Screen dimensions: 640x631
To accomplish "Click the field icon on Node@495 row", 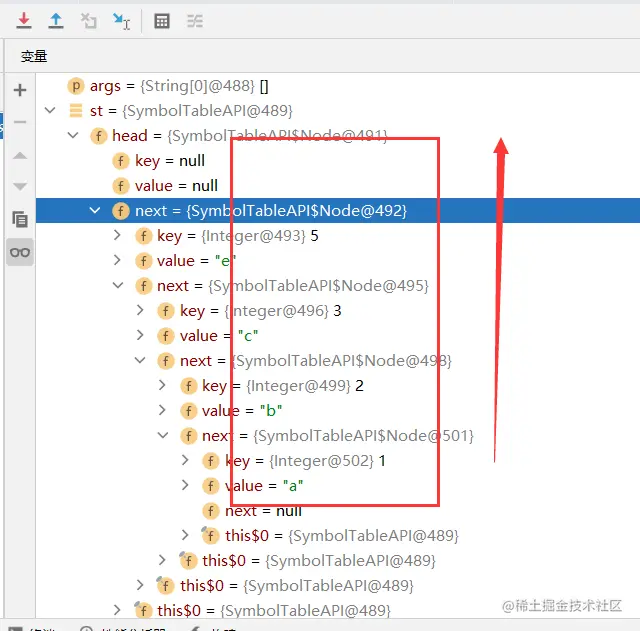I will [x=144, y=286].
